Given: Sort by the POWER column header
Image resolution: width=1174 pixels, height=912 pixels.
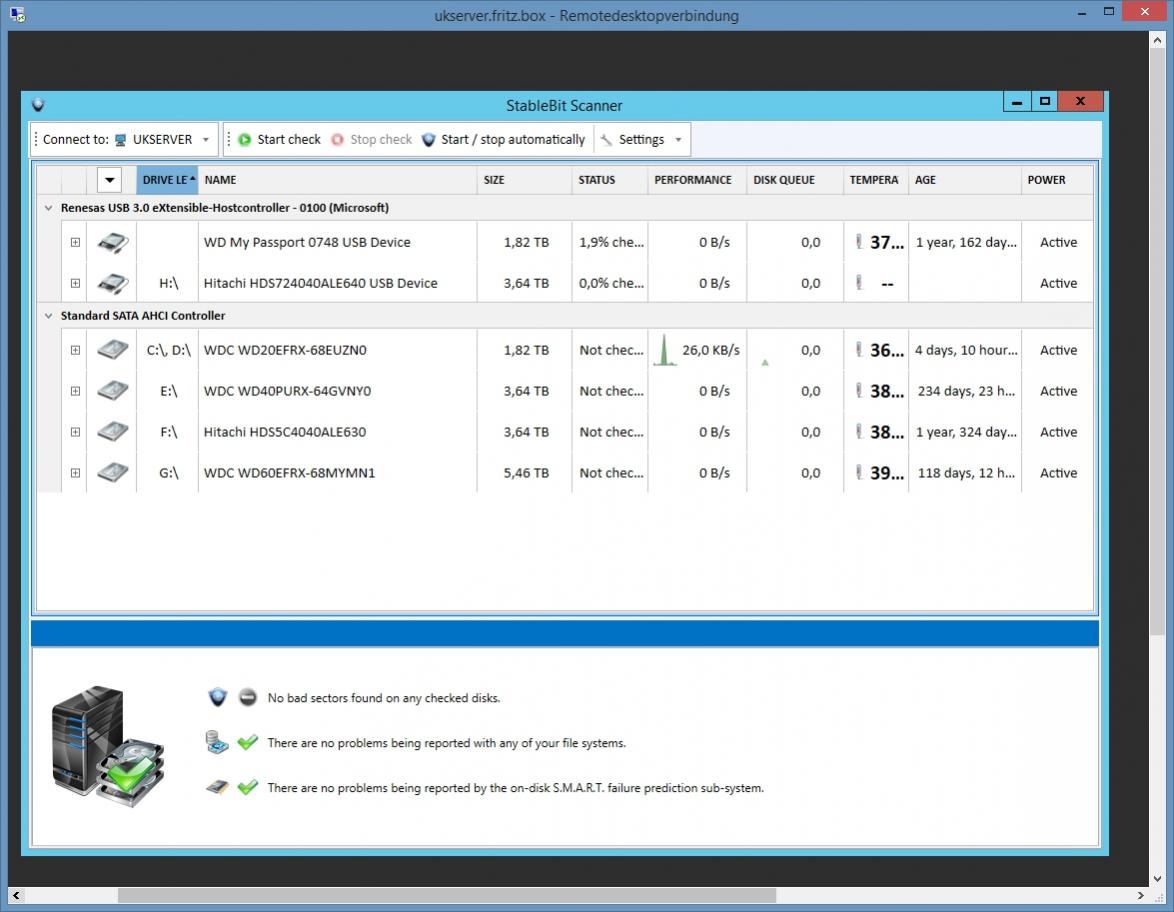Looking at the screenshot, I should pyautogui.click(x=1056, y=180).
